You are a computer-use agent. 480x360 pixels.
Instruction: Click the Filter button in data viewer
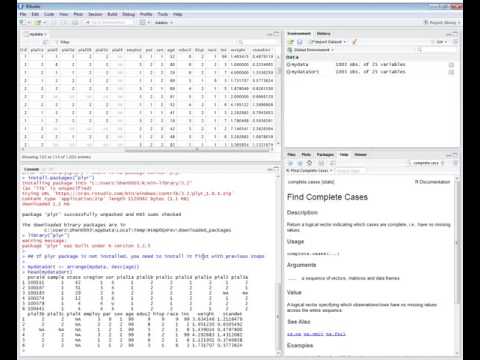pyautogui.click(x=62, y=42)
